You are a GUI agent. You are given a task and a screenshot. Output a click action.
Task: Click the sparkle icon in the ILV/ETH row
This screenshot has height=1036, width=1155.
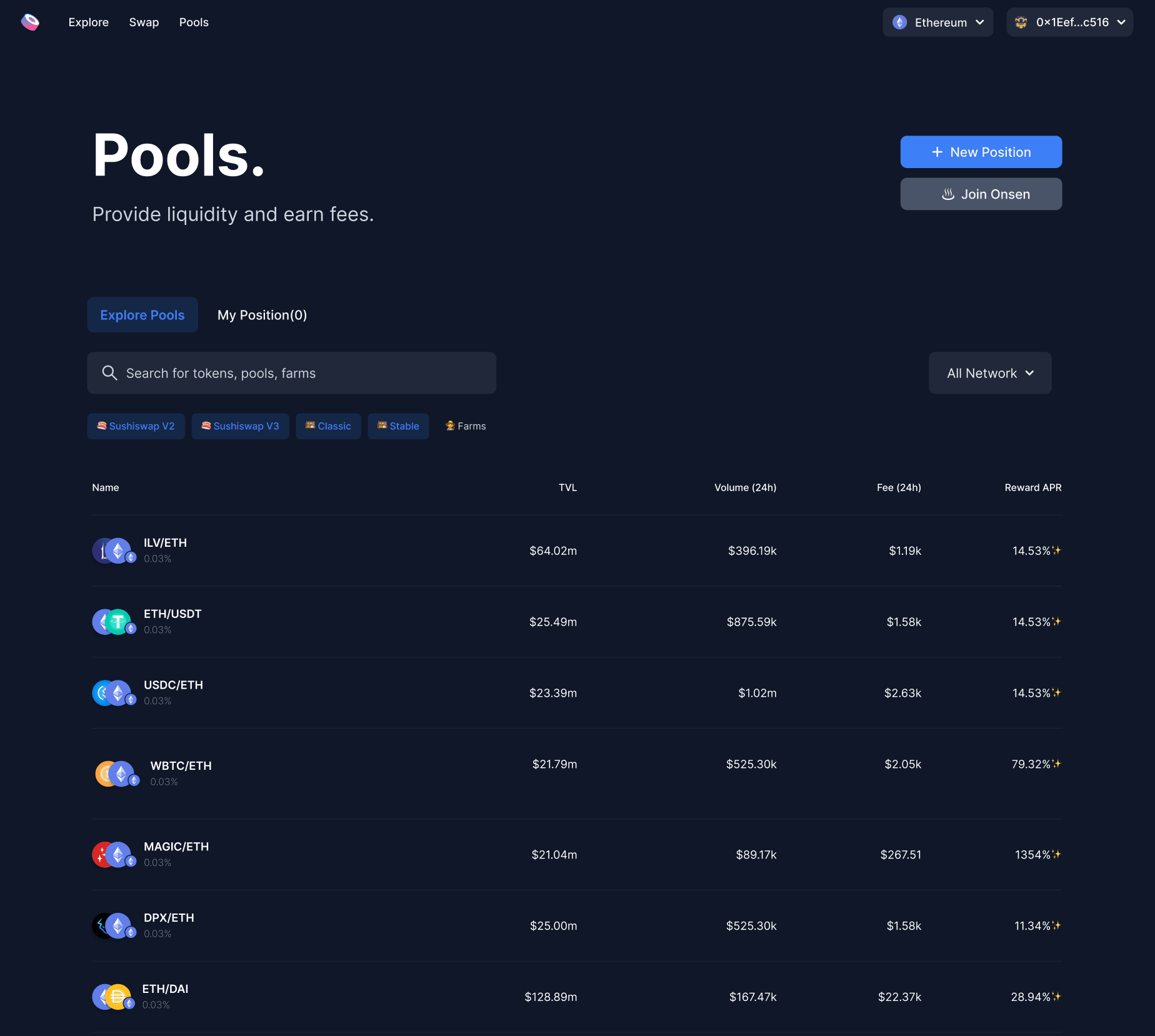[1056, 550]
